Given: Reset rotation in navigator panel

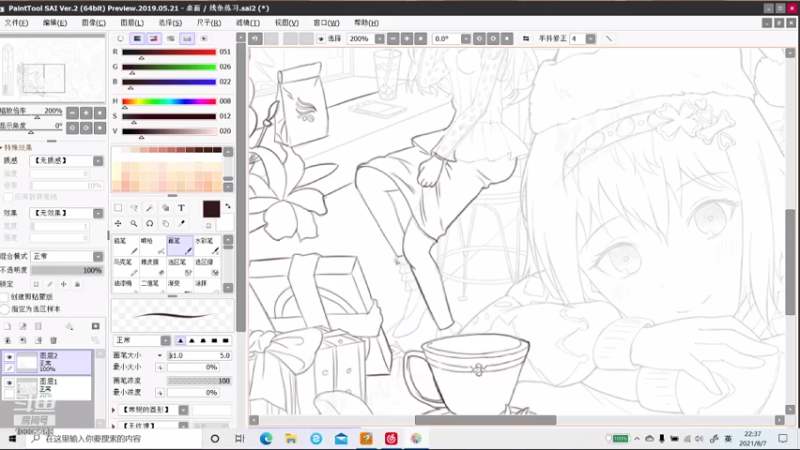Looking at the screenshot, I should pos(100,128).
